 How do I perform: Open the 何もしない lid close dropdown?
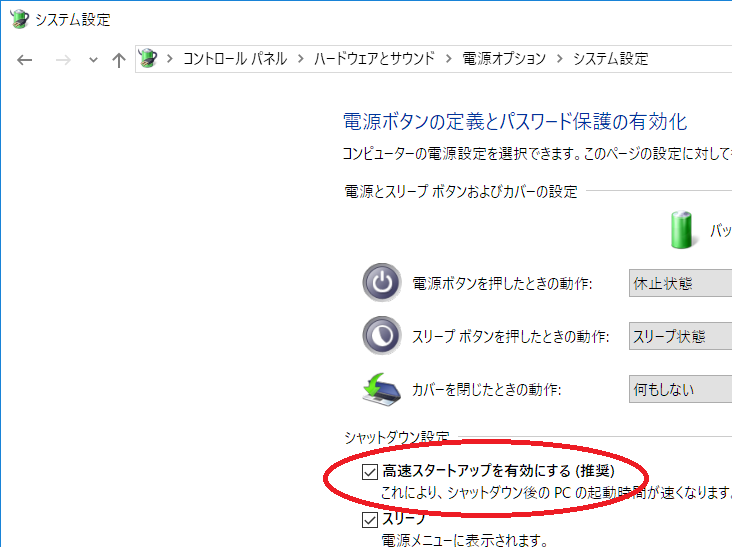click(x=680, y=389)
